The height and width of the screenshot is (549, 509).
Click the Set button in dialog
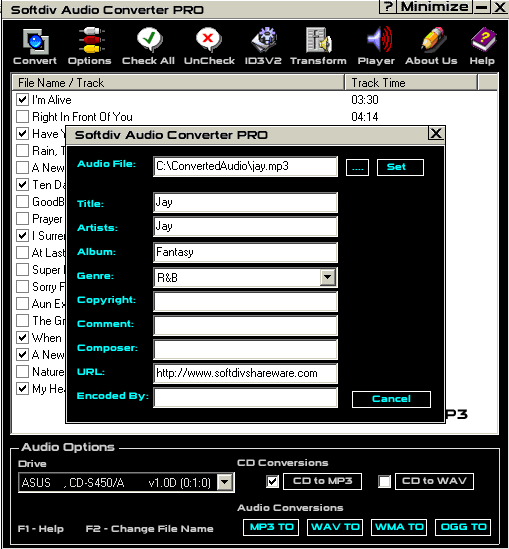pos(400,167)
